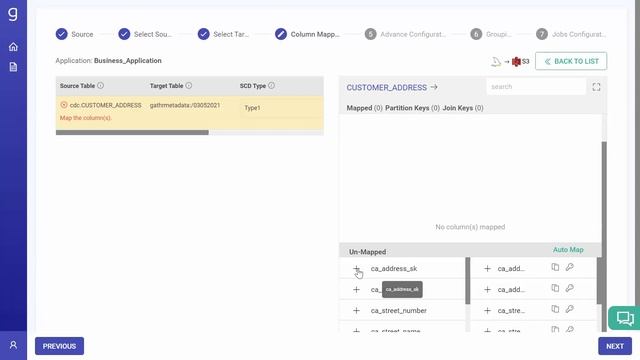Image resolution: width=640 pixels, height=360 pixels.
Task: Click the S3 target icon
Action: pyautogui.click(x=516, y=61)
